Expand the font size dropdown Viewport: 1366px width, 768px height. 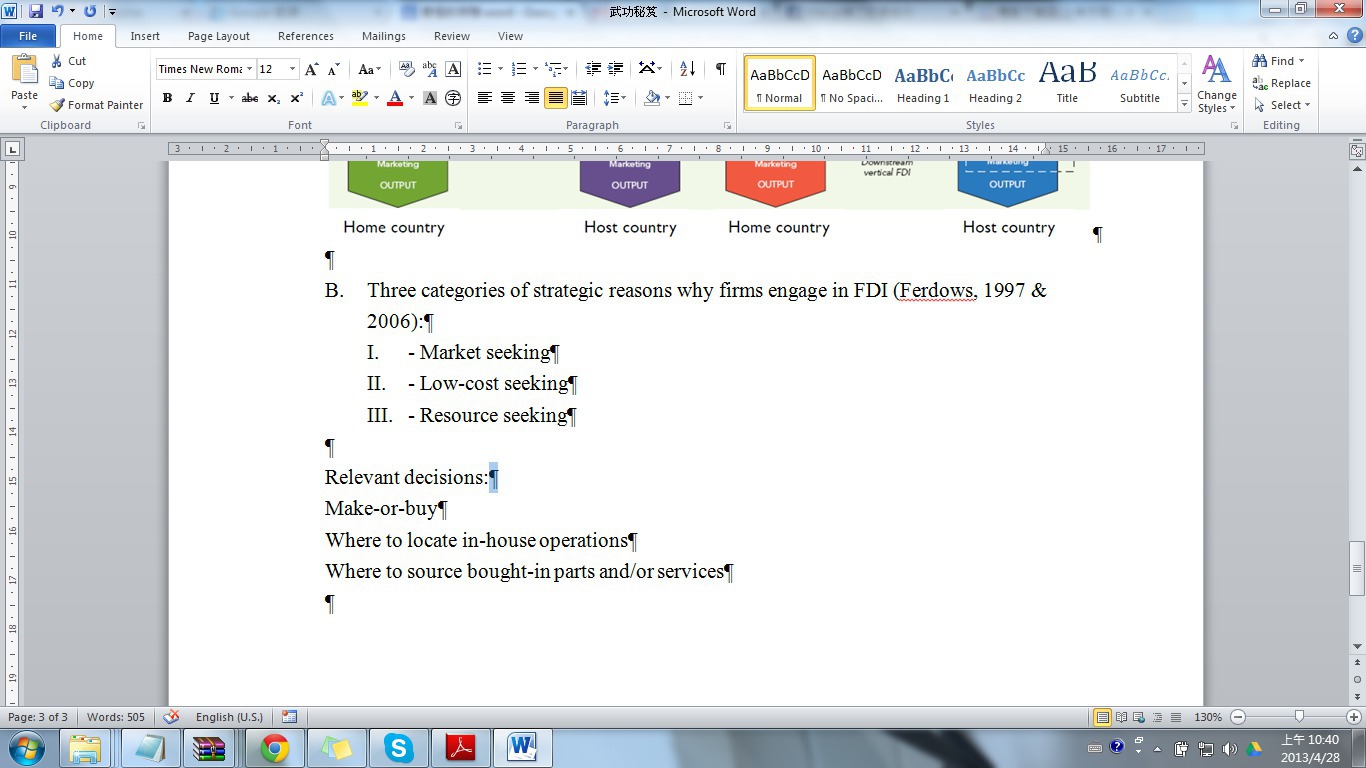[x=292, y=69]
